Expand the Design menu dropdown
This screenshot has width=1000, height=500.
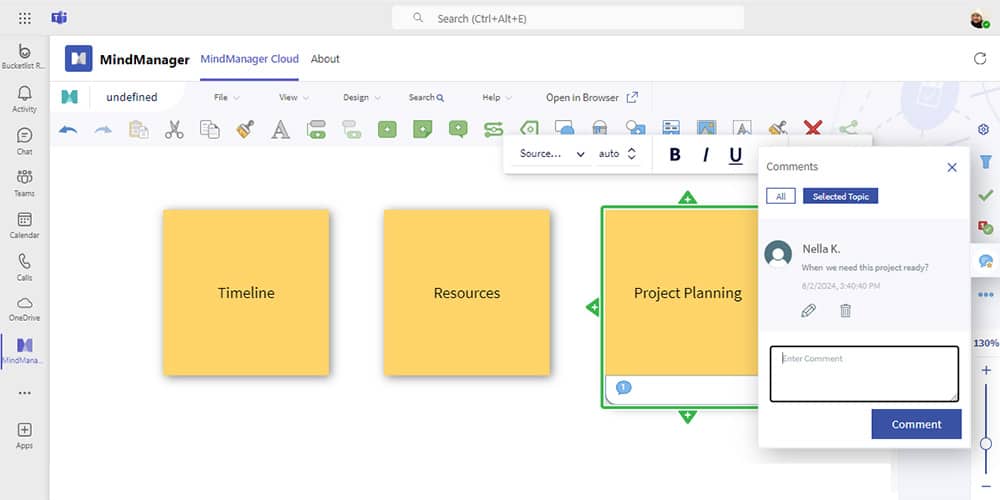[361, 98]
